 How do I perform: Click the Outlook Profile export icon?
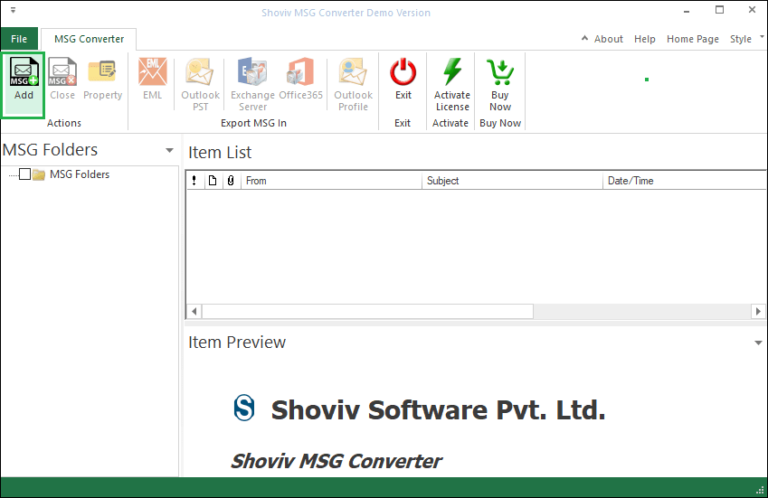click(352, 73)
